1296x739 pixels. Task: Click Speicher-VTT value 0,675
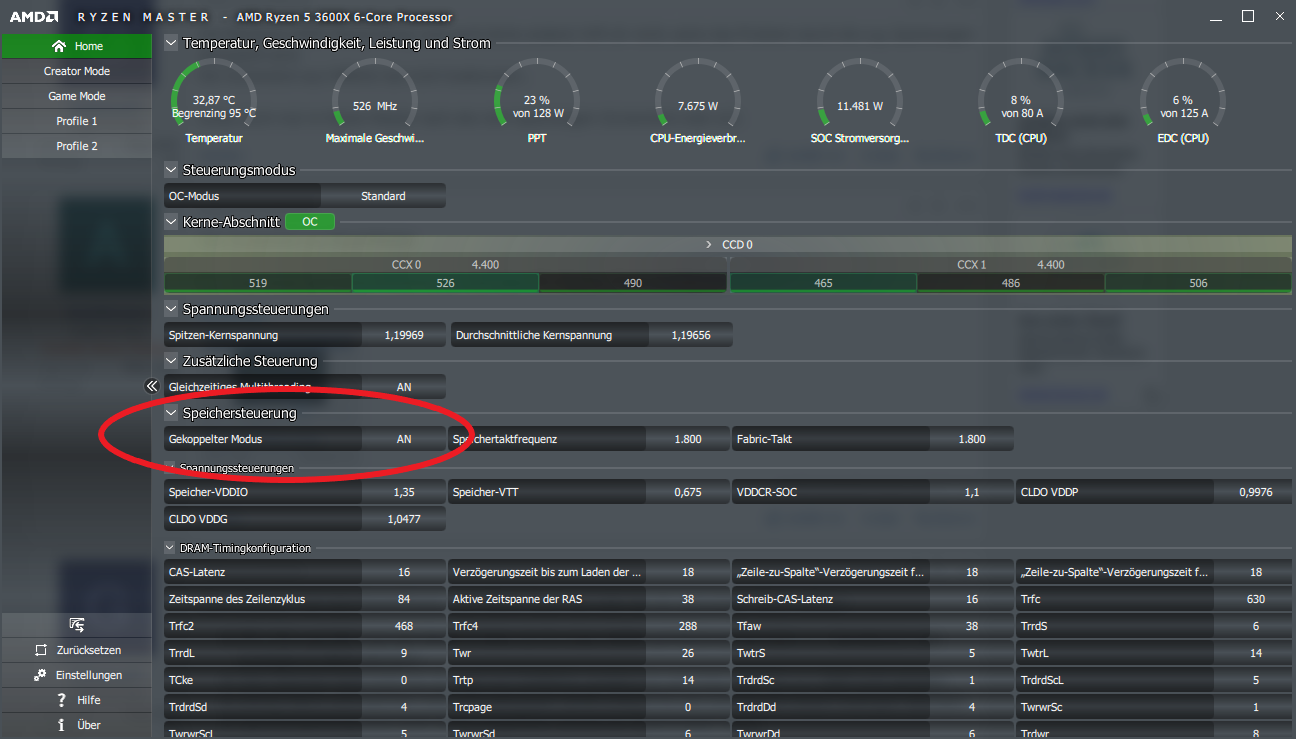pyautogui.click(x=688, y=492)
